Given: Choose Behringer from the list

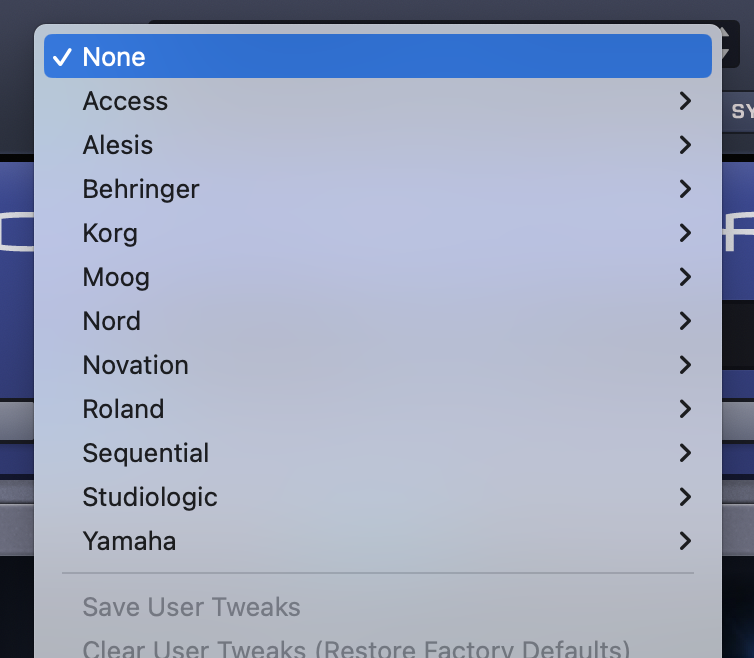Looking at the screenshot, I should (x=141, y=189).
